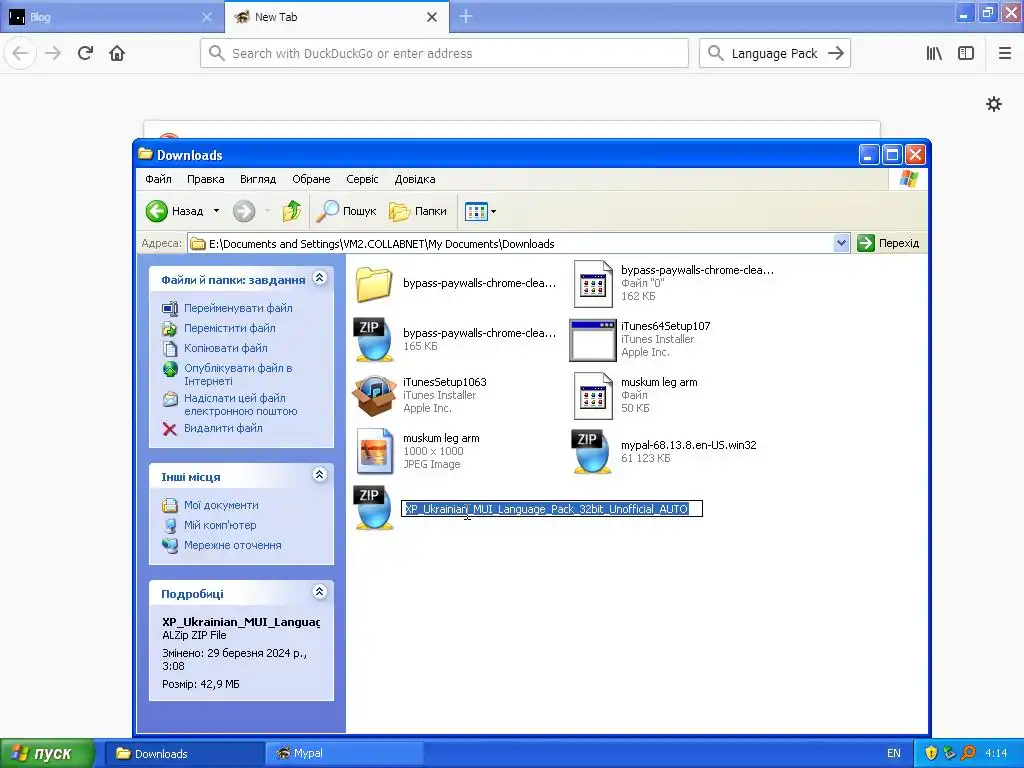Open the browser hamburger menu
1024x768 pixels.
pos(1005,54)
